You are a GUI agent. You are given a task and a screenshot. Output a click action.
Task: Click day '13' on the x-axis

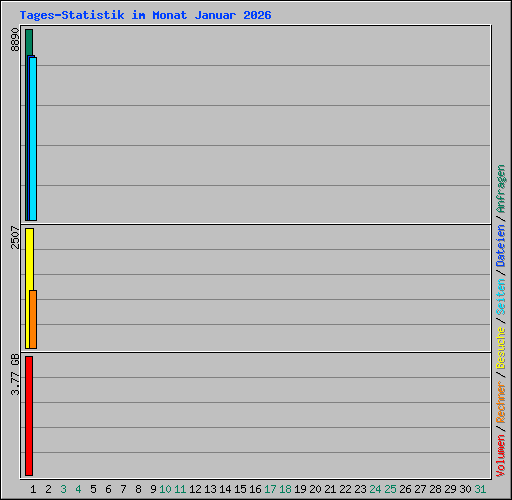(x=210, y=489)
